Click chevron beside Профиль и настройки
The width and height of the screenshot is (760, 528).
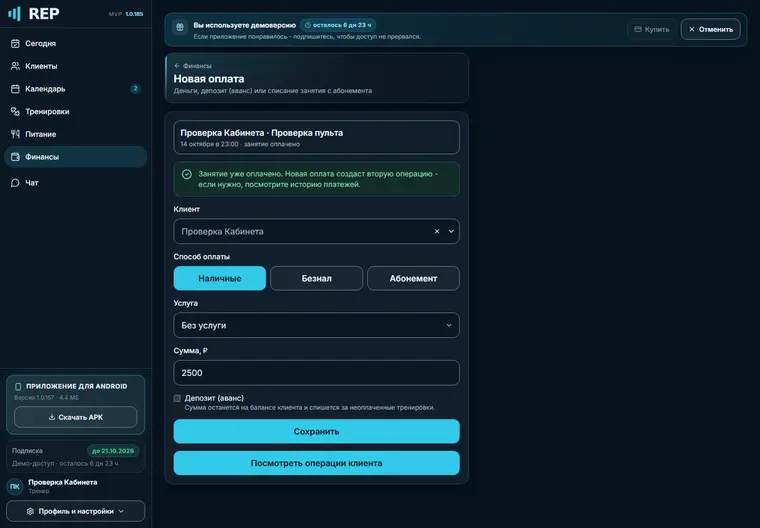121,511
